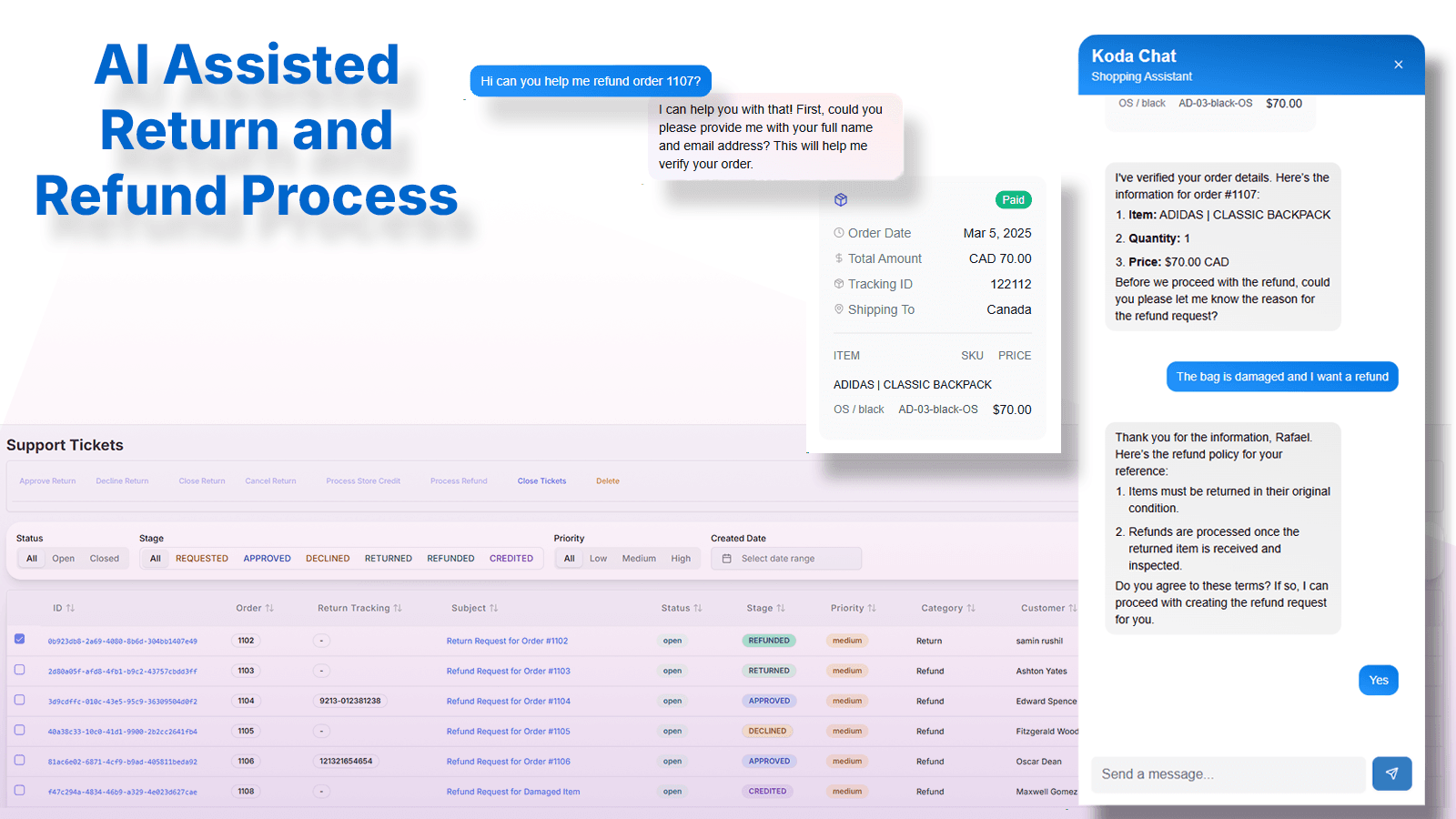Filter stage by REQUESTED

click(202, 559)
